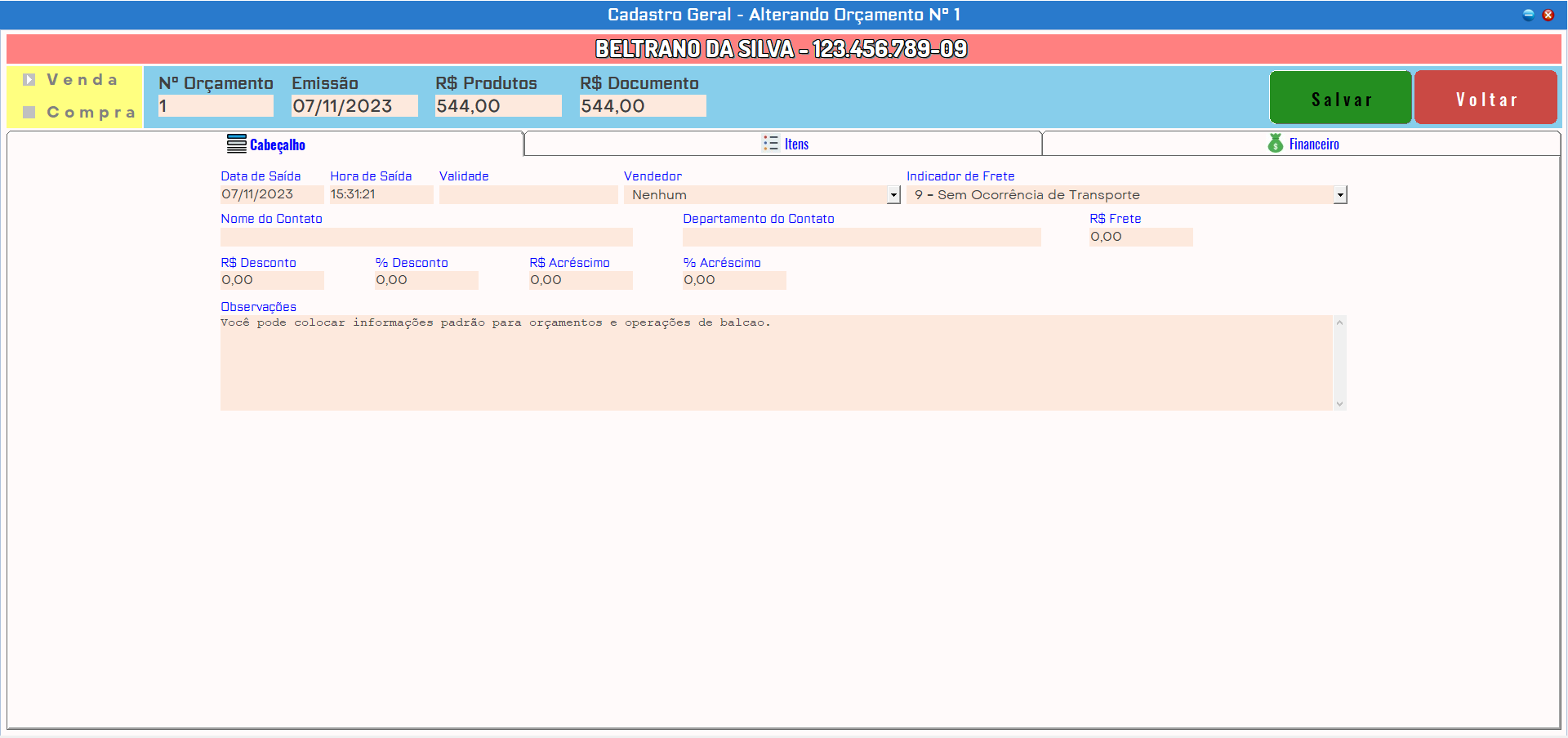Click the Nº Orçamento field

click(216, 106)
